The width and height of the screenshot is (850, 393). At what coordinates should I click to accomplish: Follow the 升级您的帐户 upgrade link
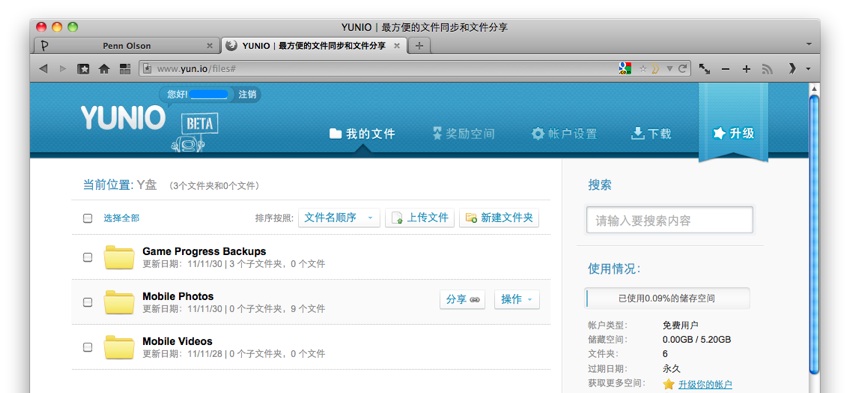(x=705, y=384)
